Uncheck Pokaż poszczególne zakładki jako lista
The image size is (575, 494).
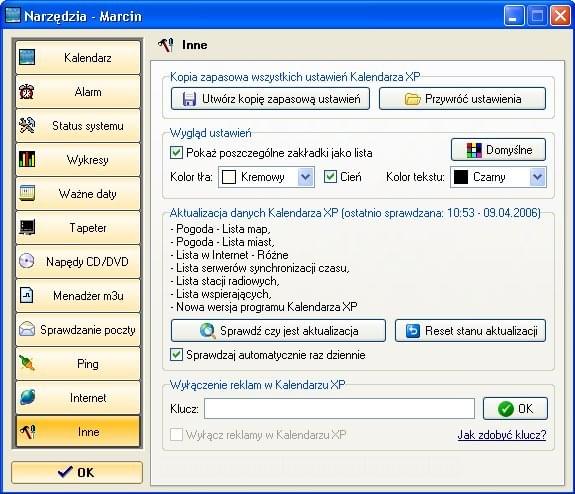176,152
